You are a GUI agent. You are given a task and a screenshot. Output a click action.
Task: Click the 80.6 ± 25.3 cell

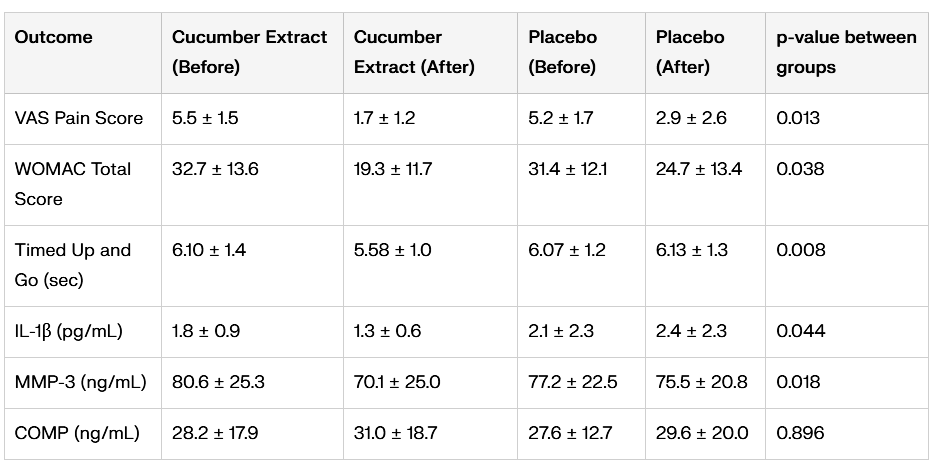tap(218, 382)
